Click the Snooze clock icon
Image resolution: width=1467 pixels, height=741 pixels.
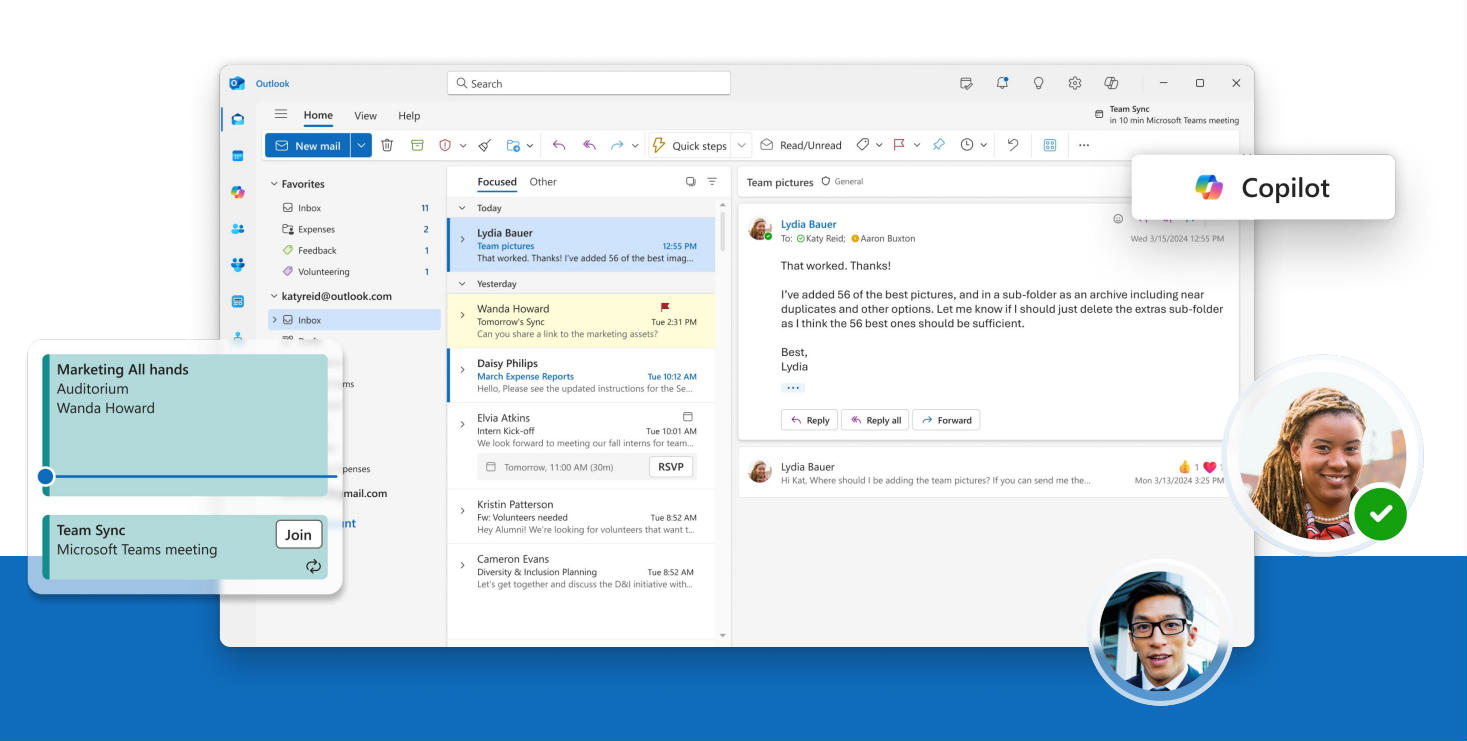click(x=967, y=145)
